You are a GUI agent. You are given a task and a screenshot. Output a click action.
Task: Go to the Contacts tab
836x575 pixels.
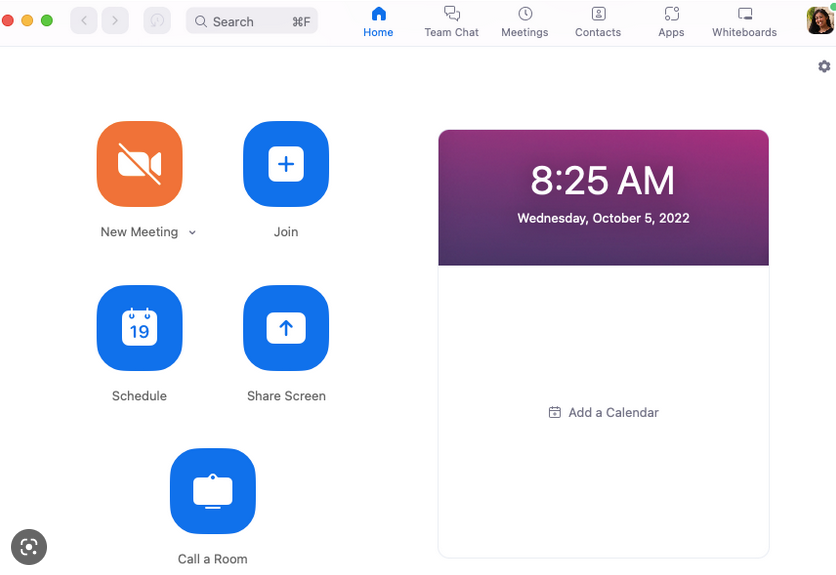pyautogui.click(x=598, y=21)
